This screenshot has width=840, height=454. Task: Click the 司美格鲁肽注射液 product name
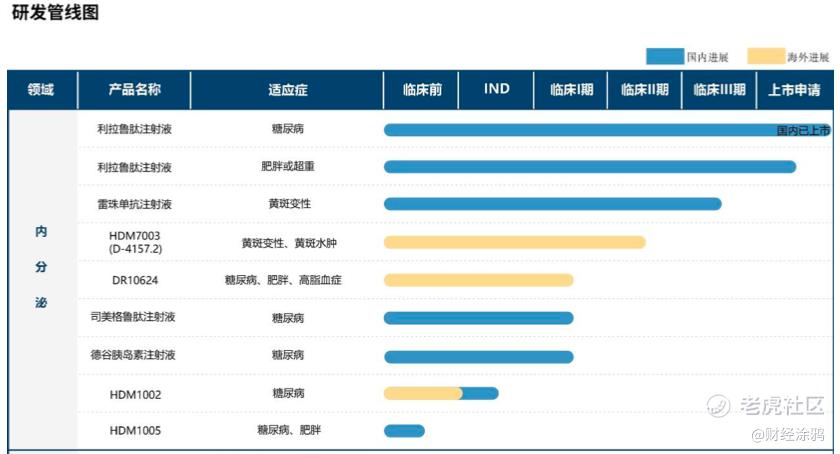133,317
